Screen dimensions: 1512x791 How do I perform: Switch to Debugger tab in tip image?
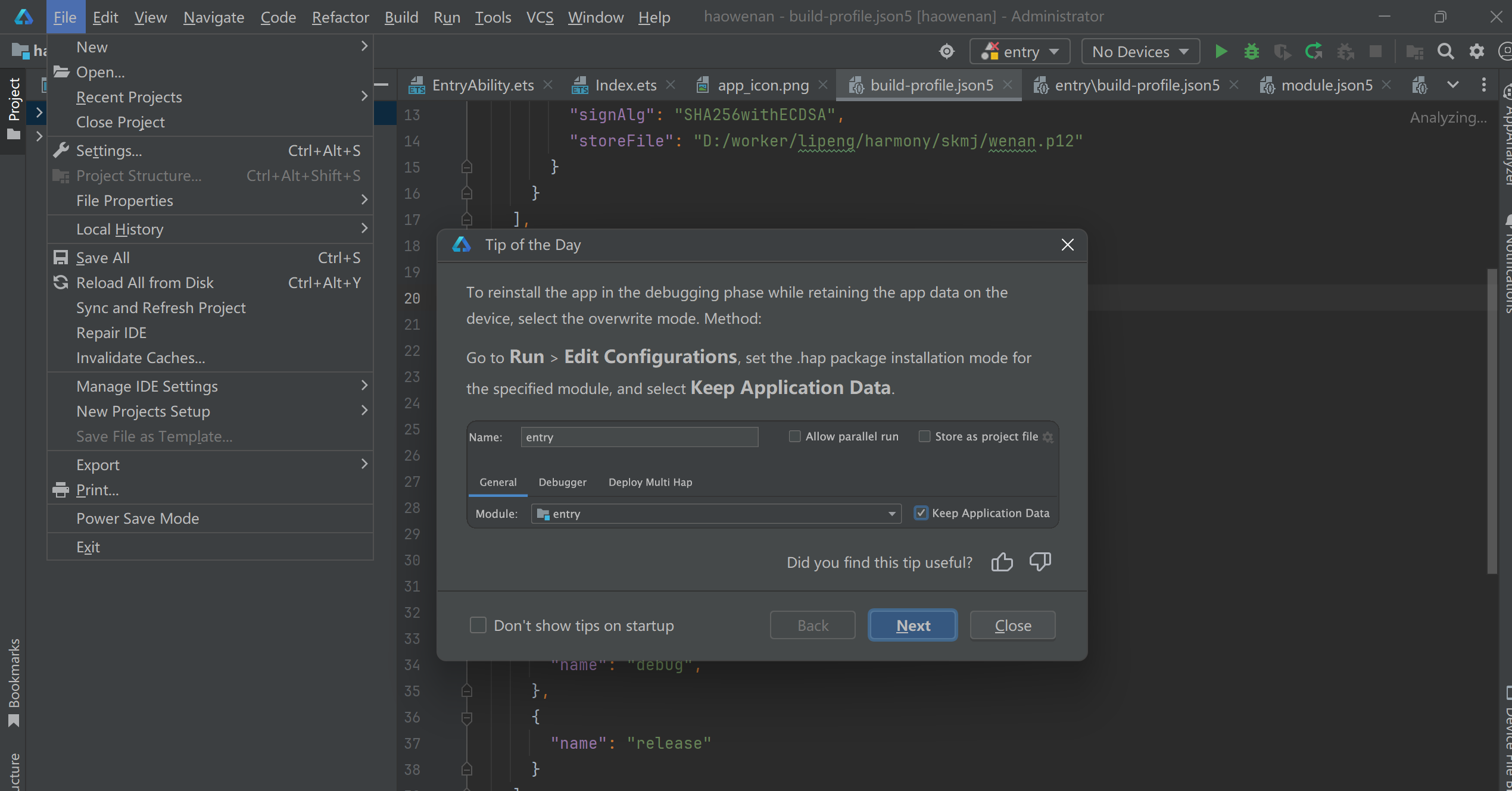tap(562, 482)
